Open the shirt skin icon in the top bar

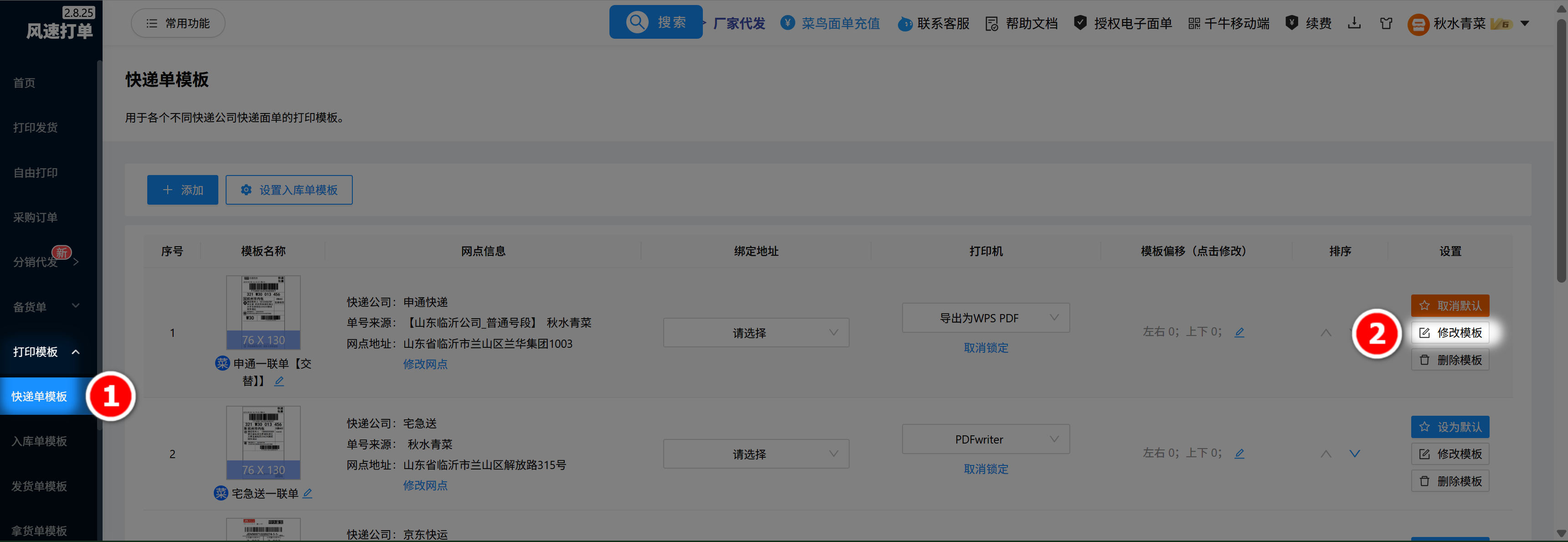[1386, 23]
